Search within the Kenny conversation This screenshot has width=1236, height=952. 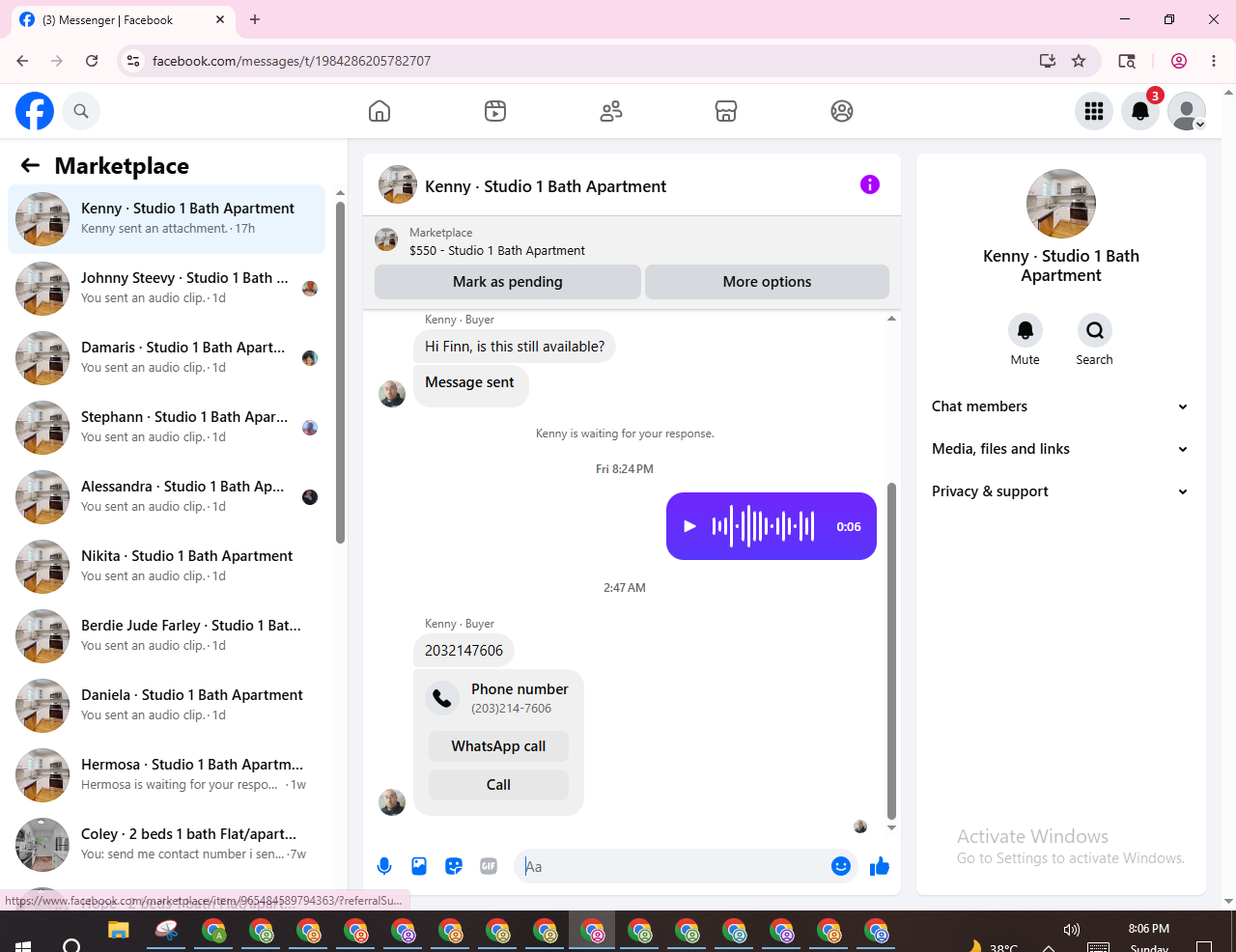tap(1095, 330)
